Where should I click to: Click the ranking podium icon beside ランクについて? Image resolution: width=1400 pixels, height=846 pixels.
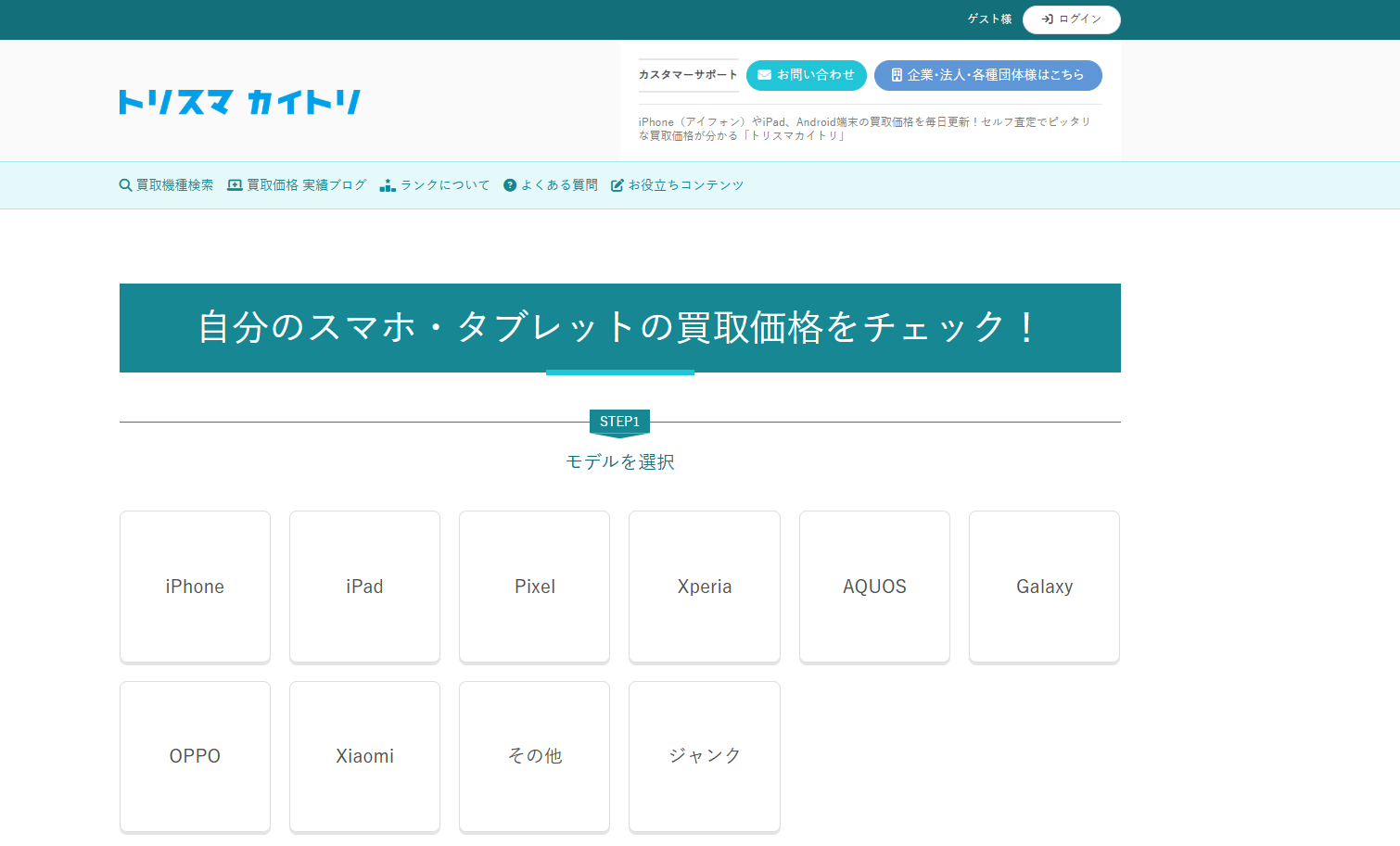point(388,185)
